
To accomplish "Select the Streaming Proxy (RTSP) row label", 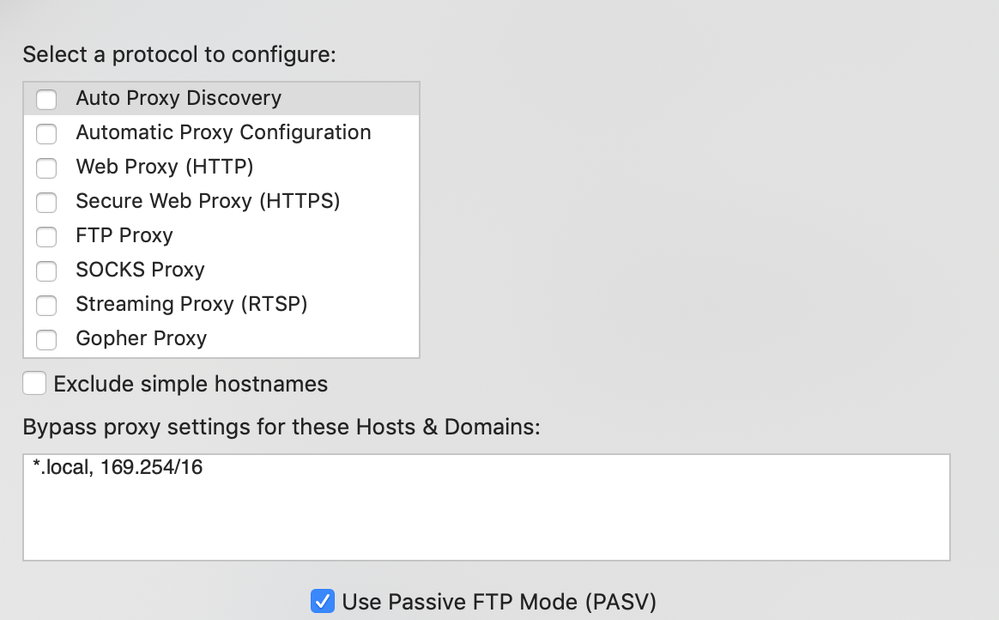I will click(191, 305).
